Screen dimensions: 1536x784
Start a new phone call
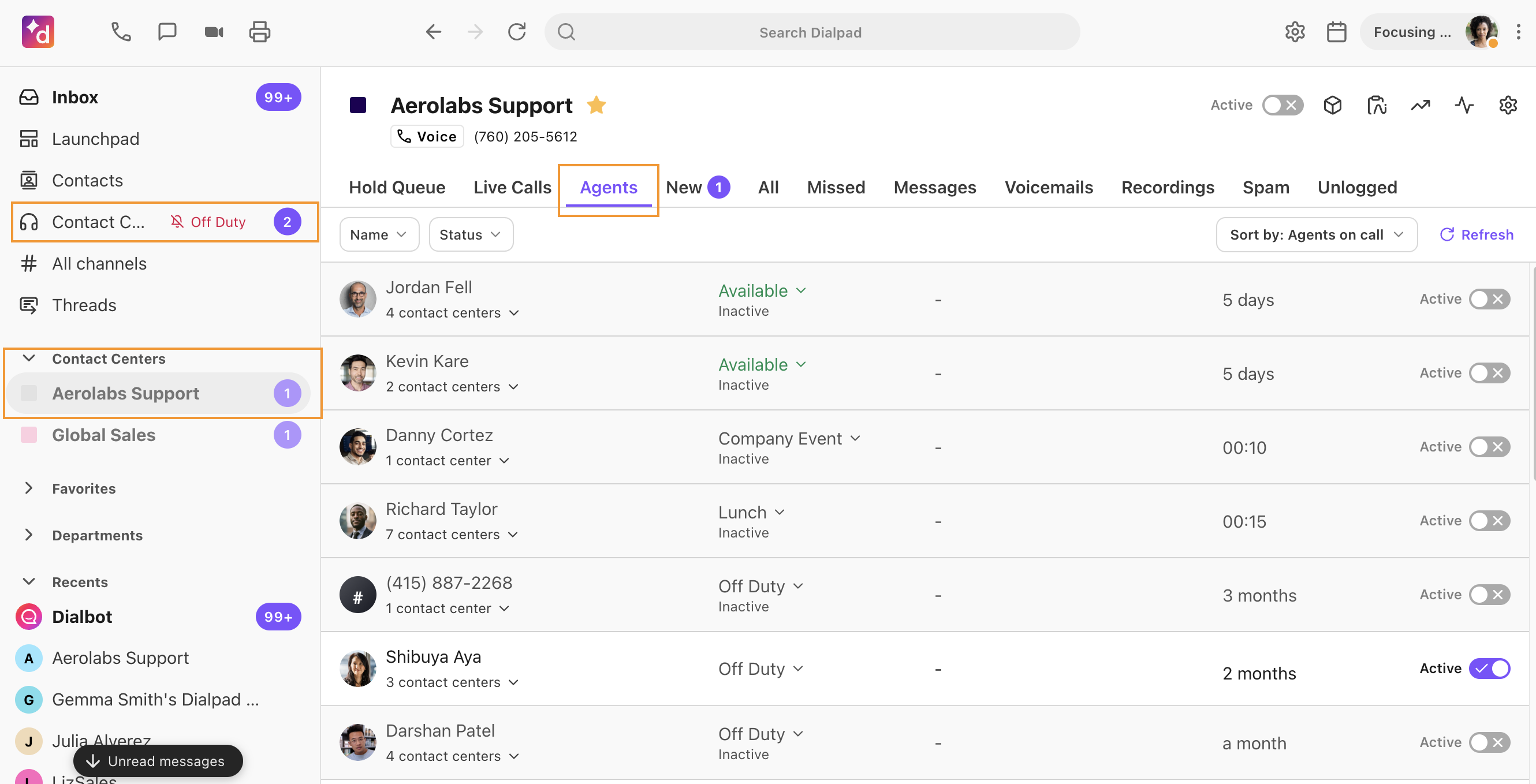point(121,32)
